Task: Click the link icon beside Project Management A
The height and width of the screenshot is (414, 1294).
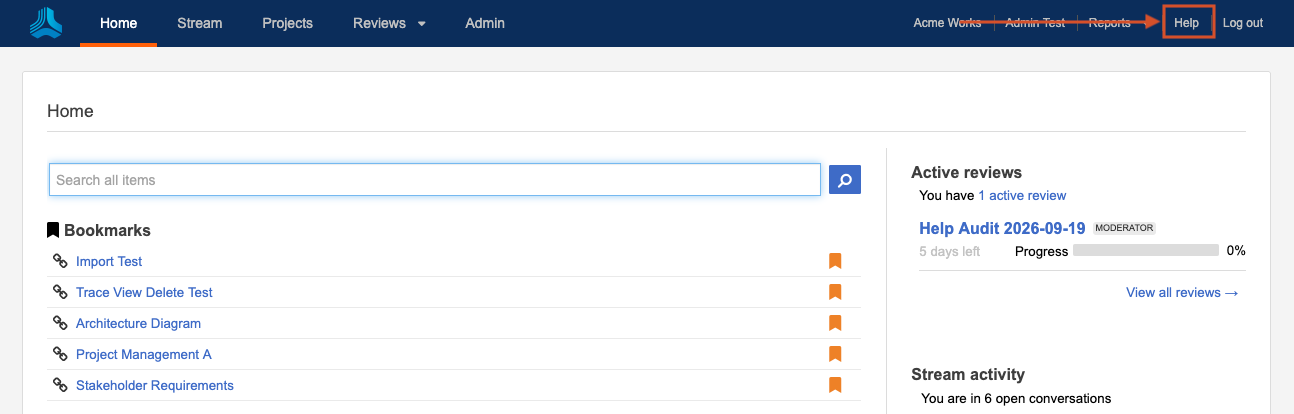Action: 60,354
